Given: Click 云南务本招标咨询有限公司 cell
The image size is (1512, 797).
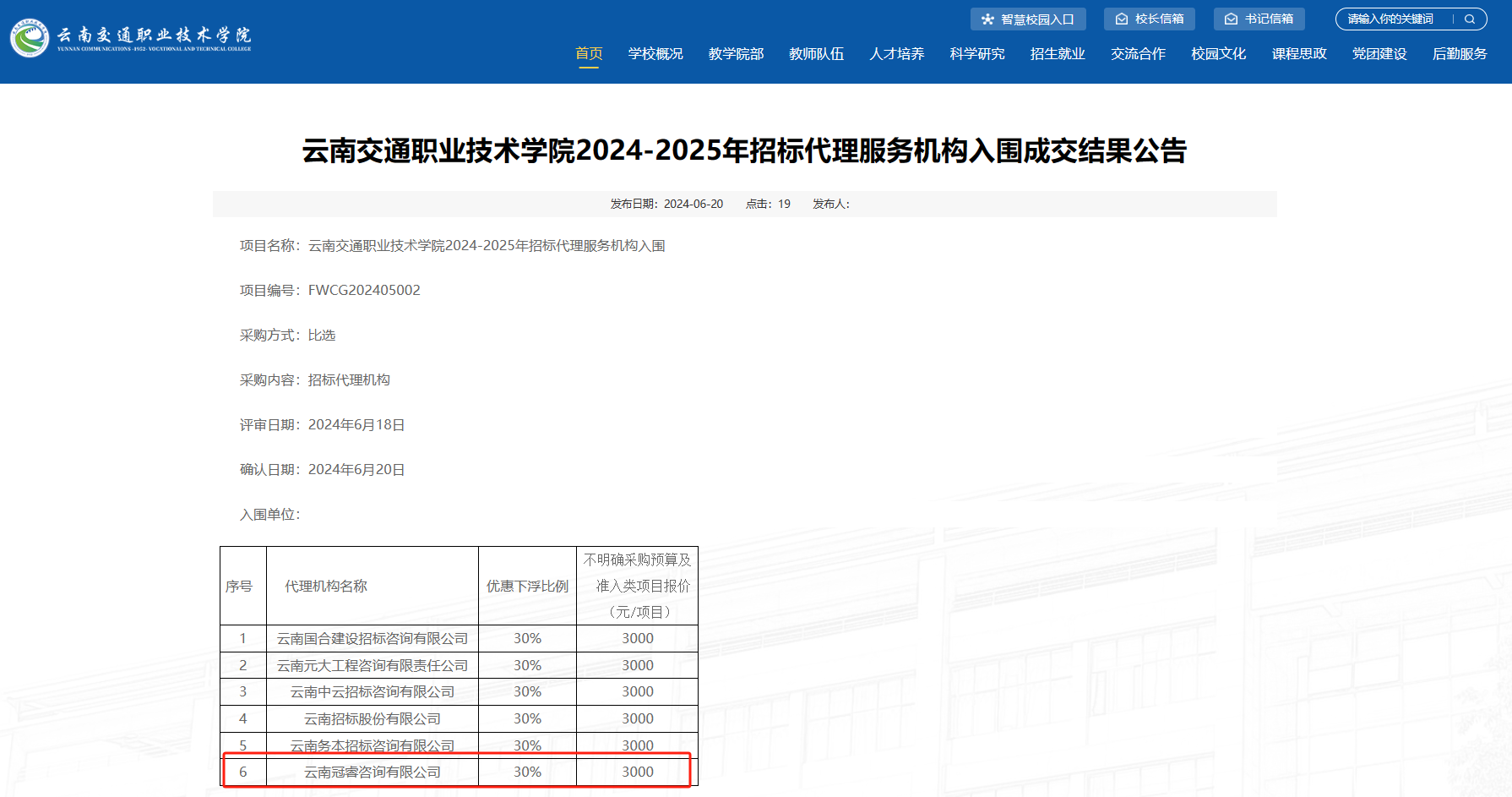Looking at the screenshot, I should click(373, 745).
